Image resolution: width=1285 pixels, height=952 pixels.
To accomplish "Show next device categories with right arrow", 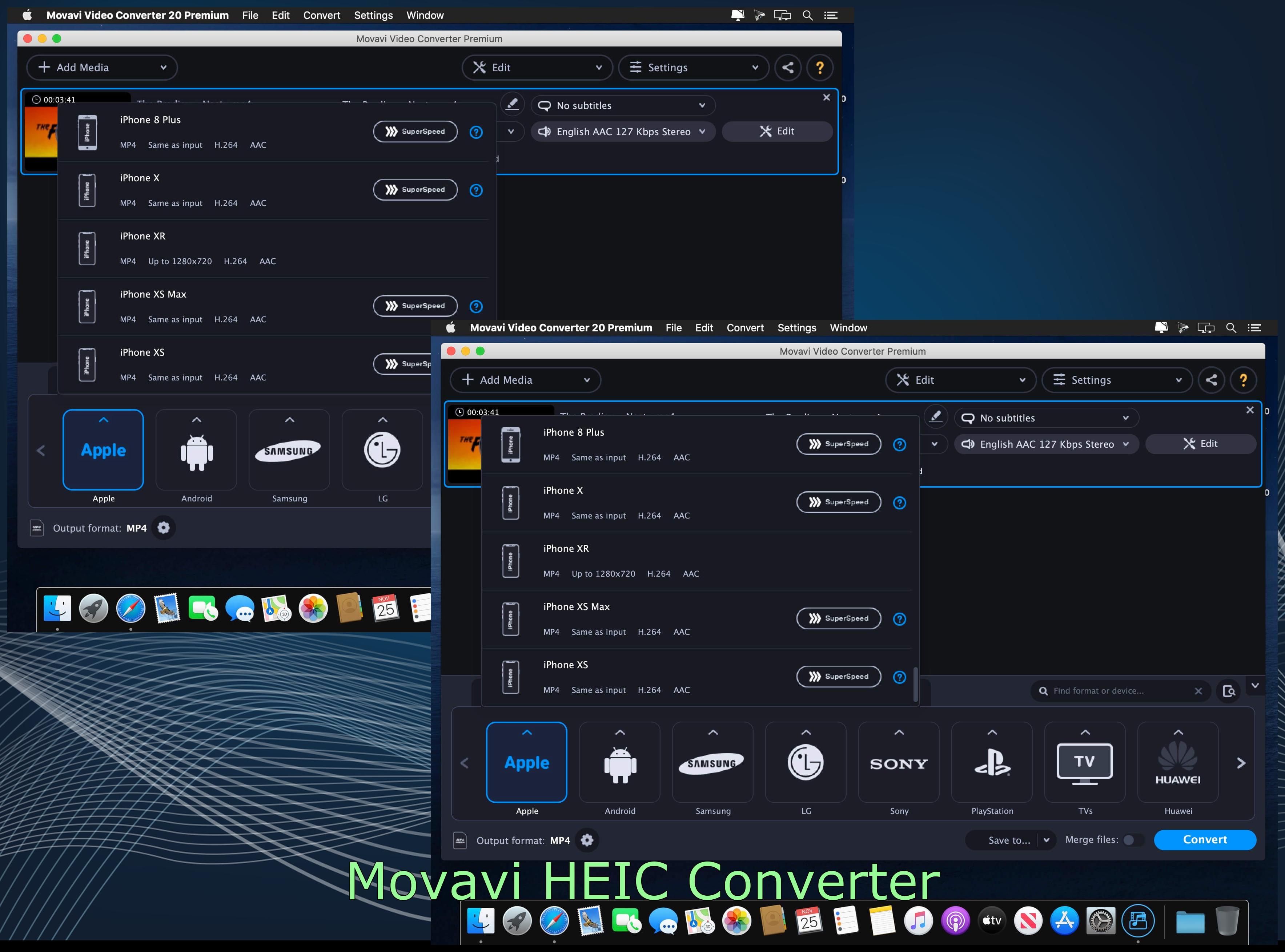I will pyautogui.click(x=1241, y=763).
